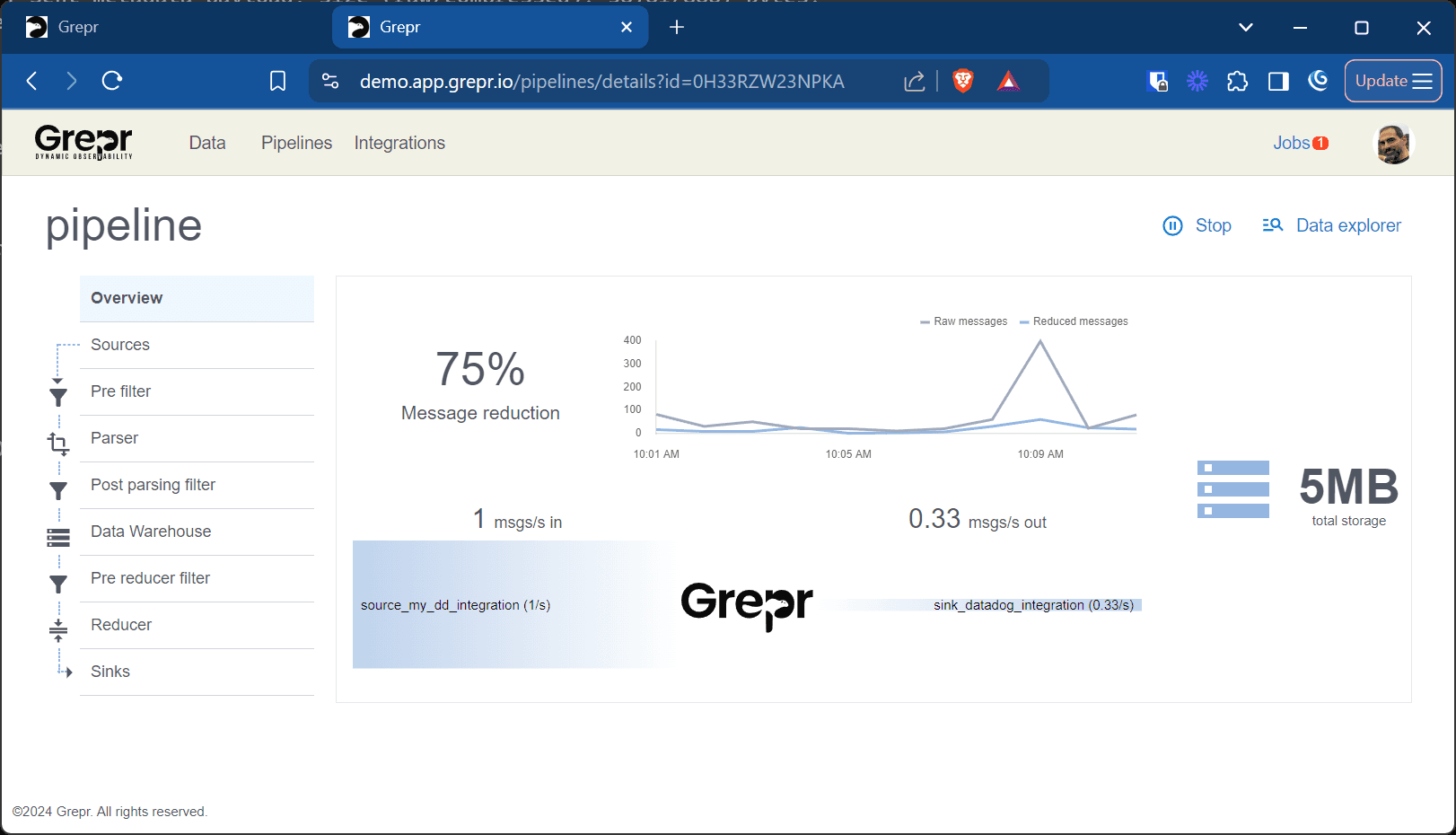This screenshot has height=835, width=1456.
Task: Click the pause circle icon beside Stop
Action: click(x=1172, y=225)
